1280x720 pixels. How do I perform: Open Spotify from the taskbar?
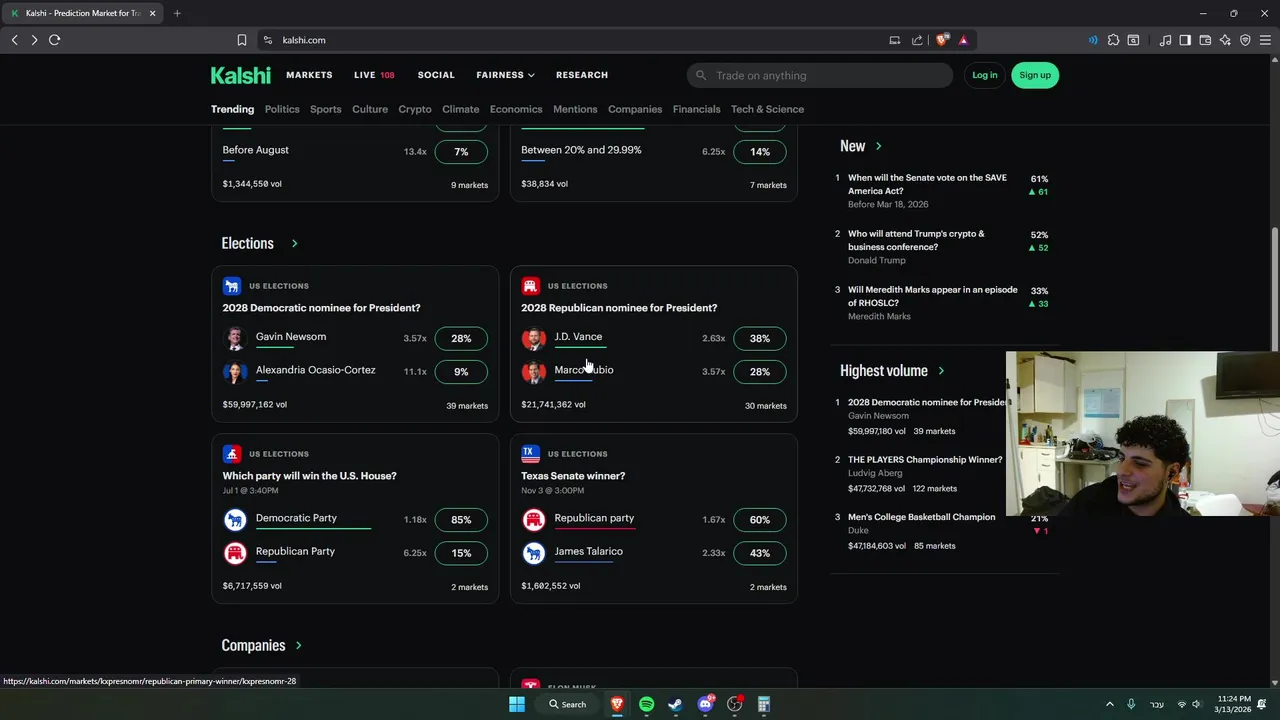[x=646, y=704]
